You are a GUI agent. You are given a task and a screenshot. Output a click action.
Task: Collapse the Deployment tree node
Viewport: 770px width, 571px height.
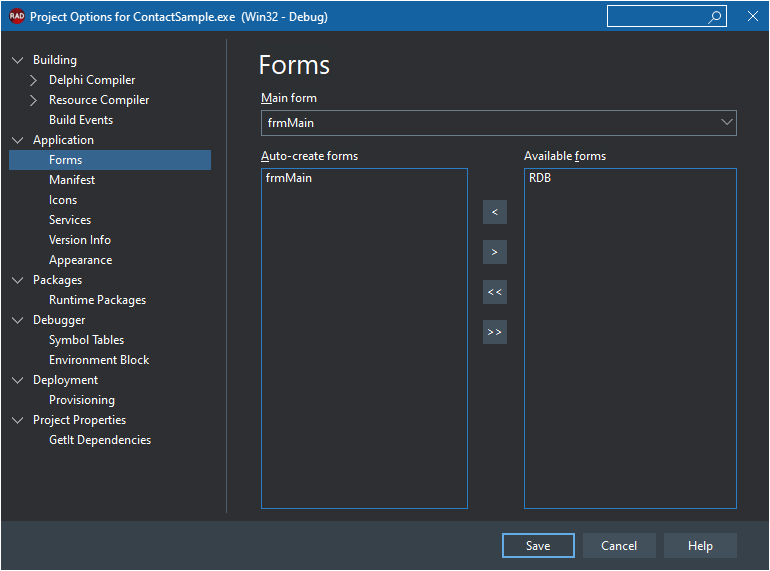click(x=18, y=380)
